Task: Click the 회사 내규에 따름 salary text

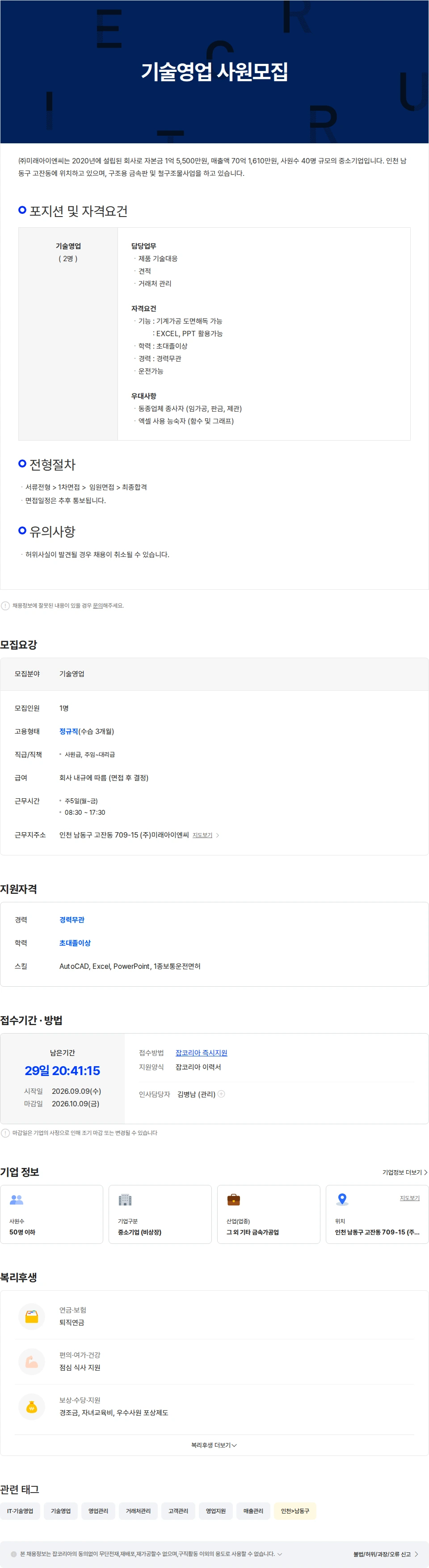Action: pyautogui.click(x=104, y=777)
